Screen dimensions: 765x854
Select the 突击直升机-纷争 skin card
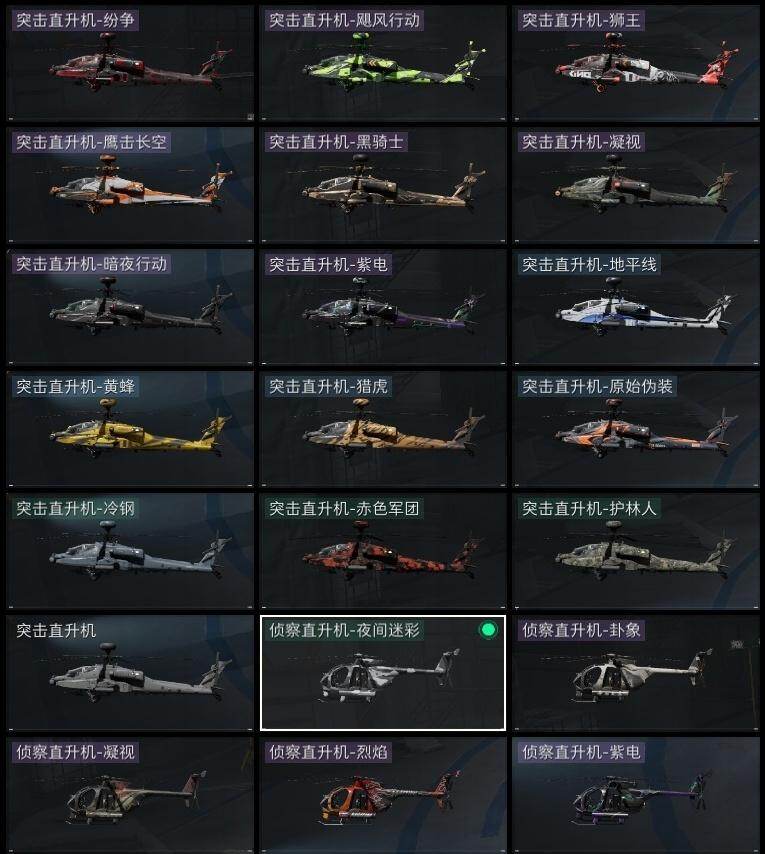coord(130,63)
